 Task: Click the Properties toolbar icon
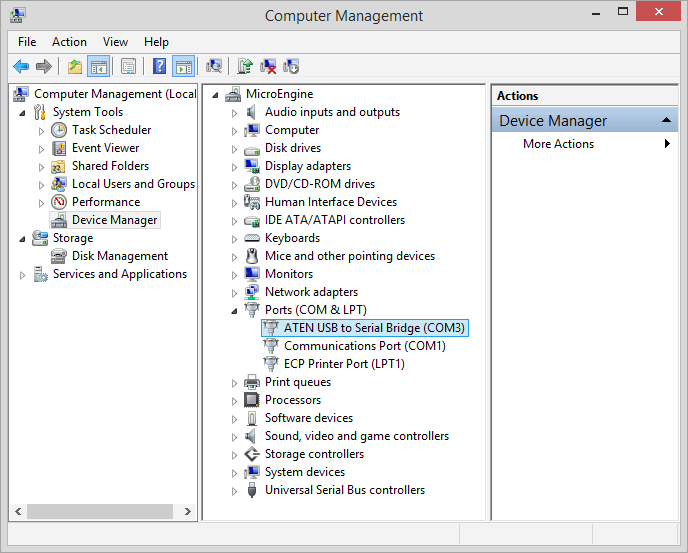(128, 67)
